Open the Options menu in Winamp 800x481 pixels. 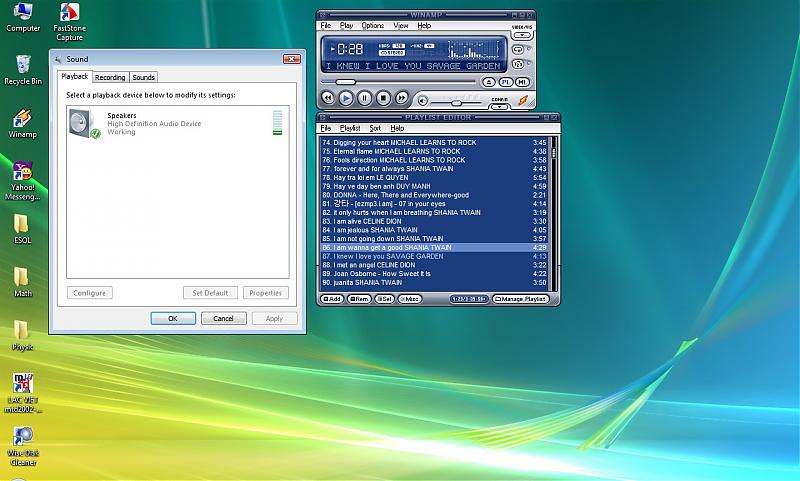click(372, 25)
